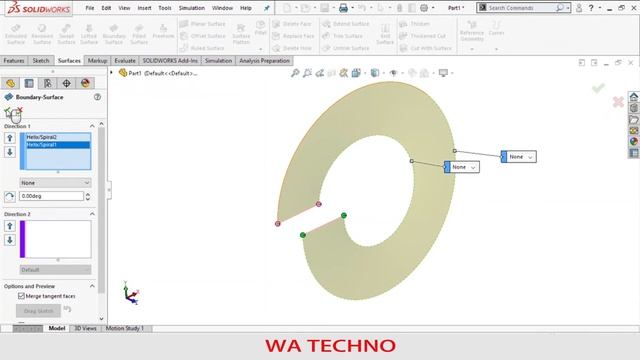Open the Edit menu
This screenshot has width=640, height=360.
pyautogui.click(x=106, y=8)
